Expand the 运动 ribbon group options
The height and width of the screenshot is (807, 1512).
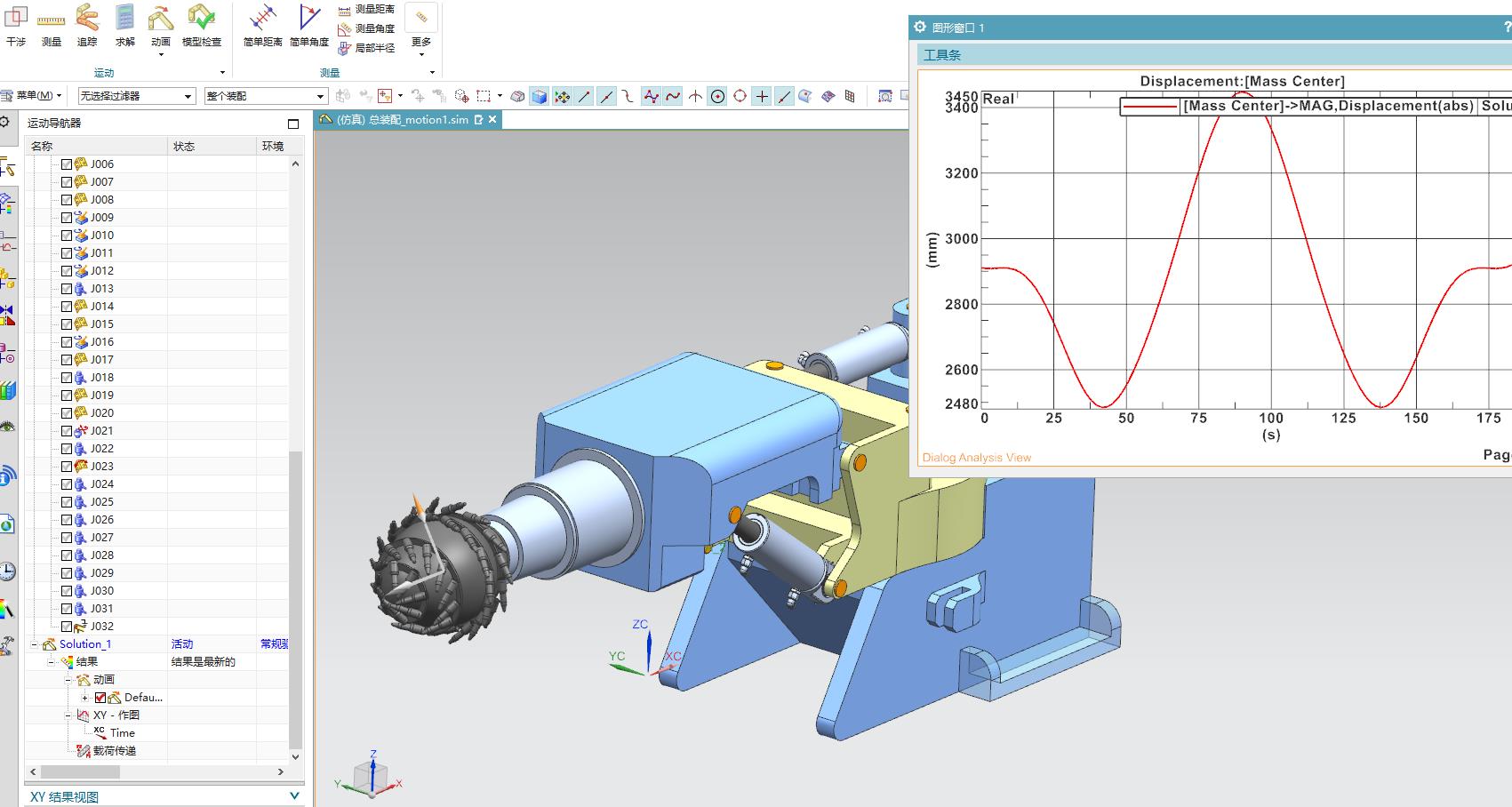(222, 73)
